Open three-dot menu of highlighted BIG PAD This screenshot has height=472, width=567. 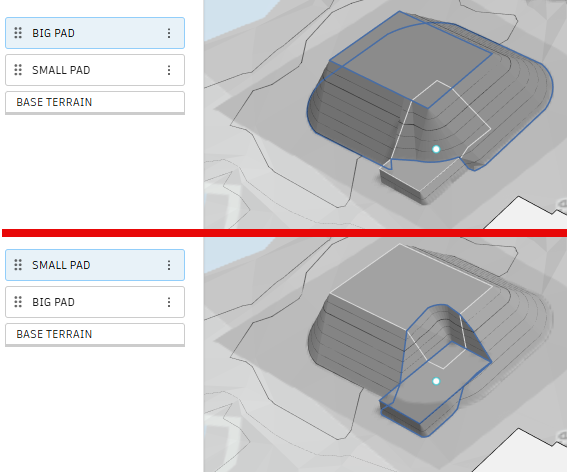pyautogui.click(x=169, y=33)
